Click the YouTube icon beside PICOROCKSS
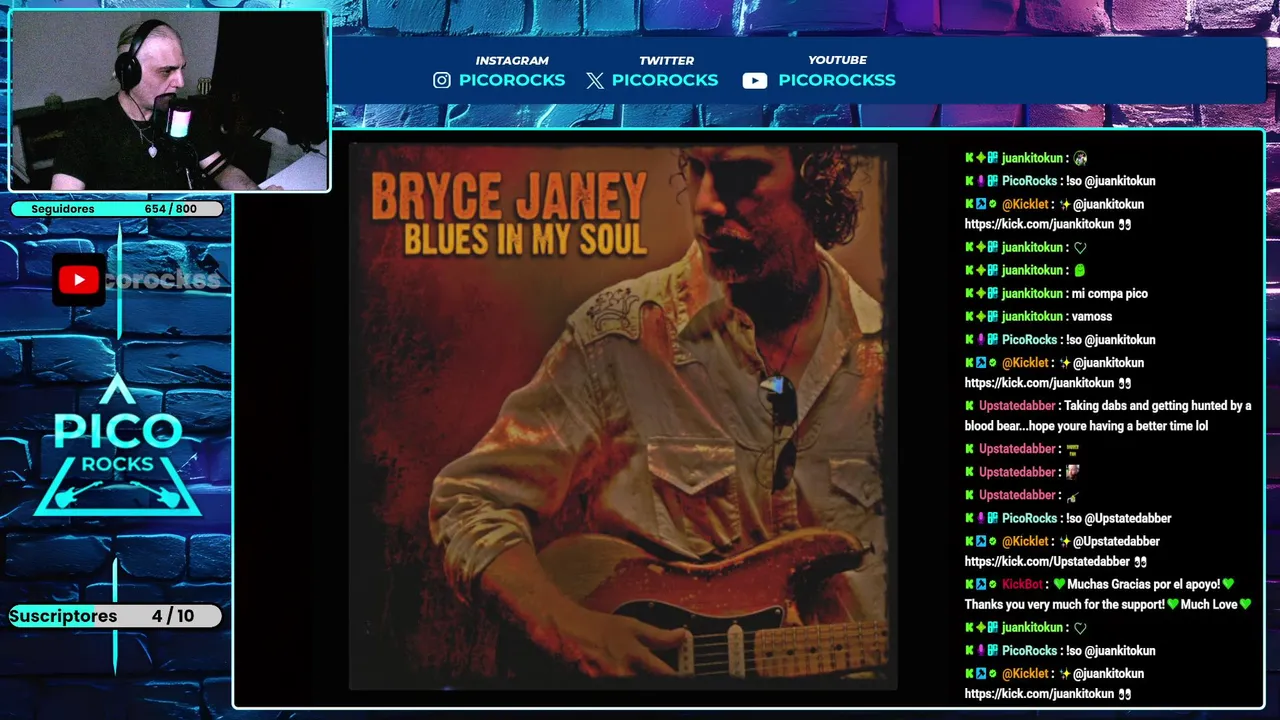 click(x=755, y=81)
